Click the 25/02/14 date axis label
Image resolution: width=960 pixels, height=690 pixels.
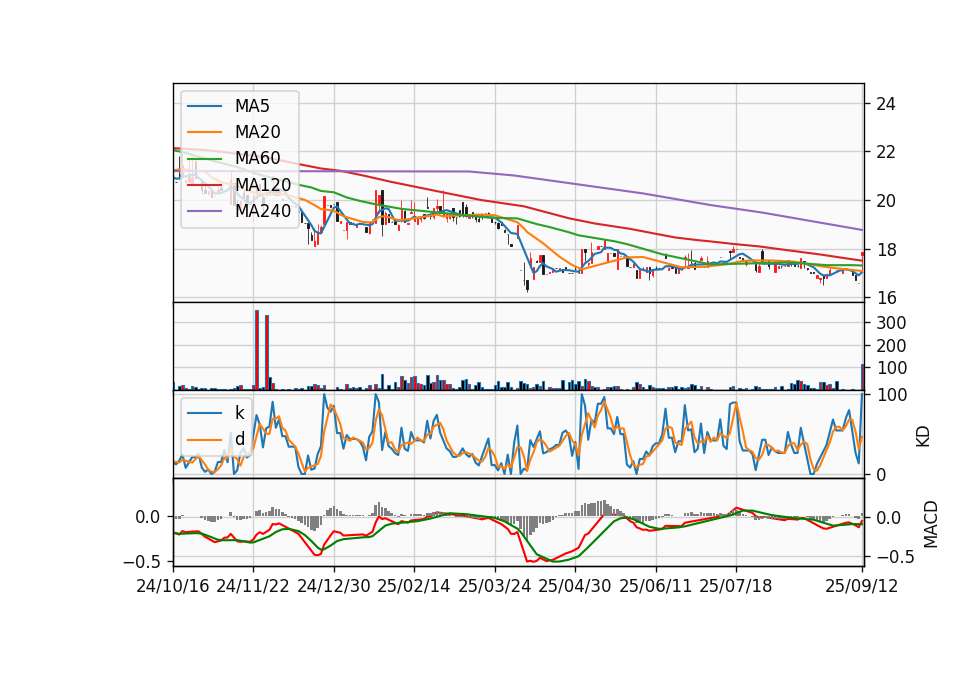coord(414,586)
